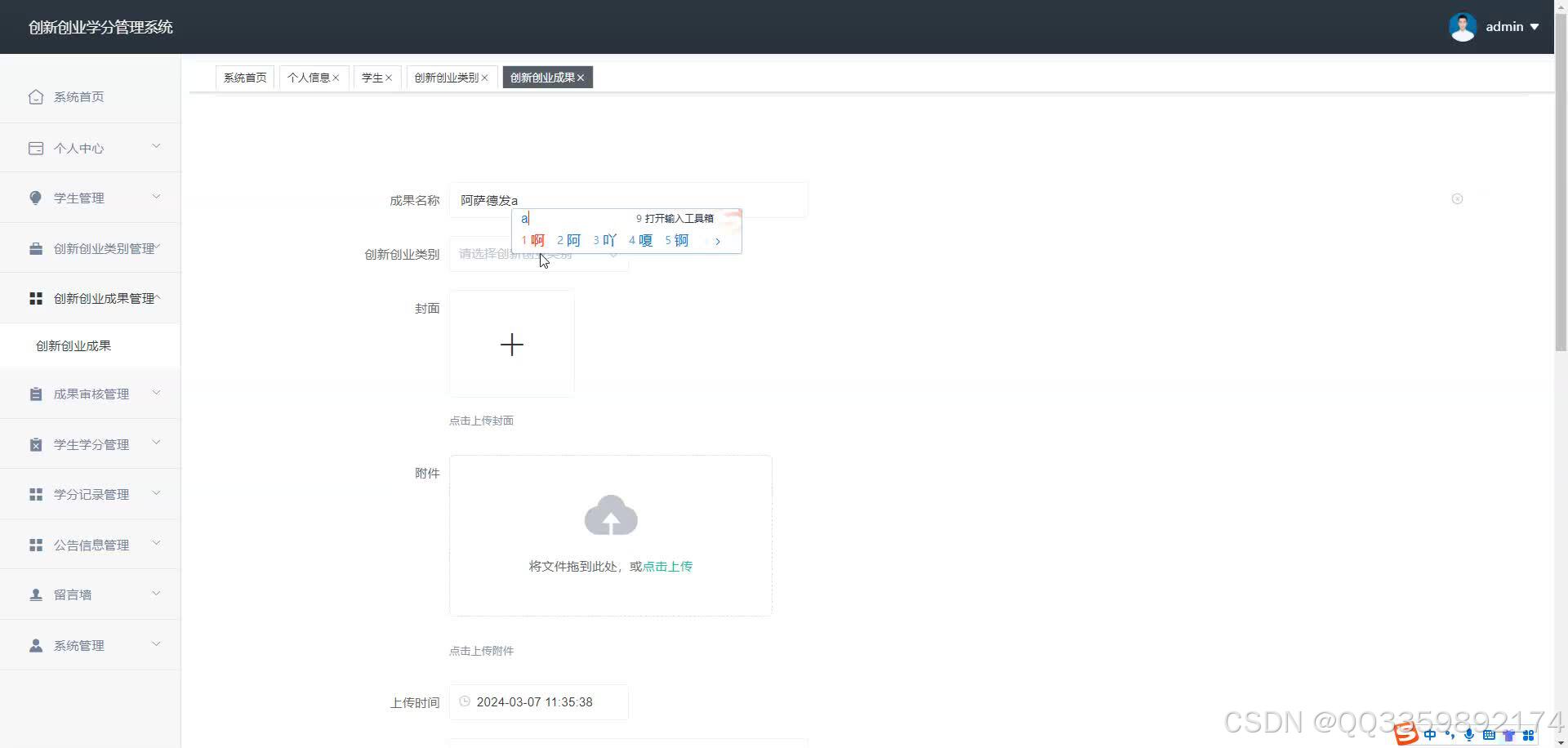Expand the 公告信息管理 menu chevron
Screen dimensions: 1568x748
pyautogui.click(x=156, y=543)
